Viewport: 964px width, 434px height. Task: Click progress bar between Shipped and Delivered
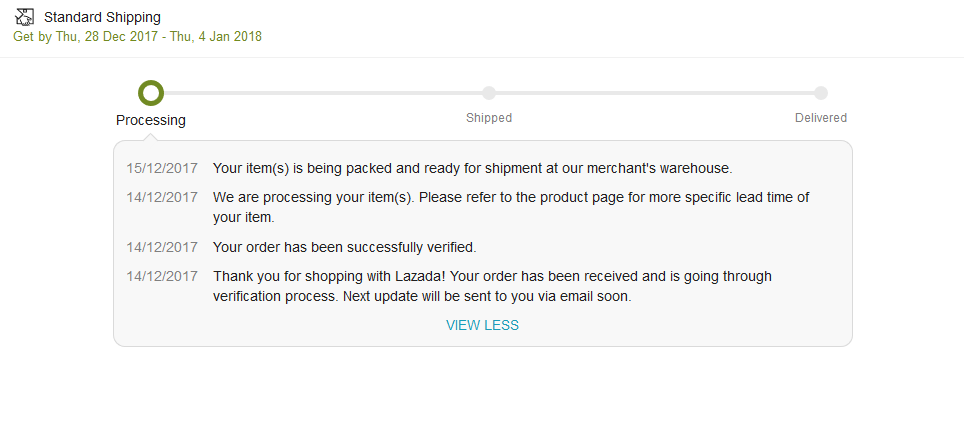tap(655, 93)
